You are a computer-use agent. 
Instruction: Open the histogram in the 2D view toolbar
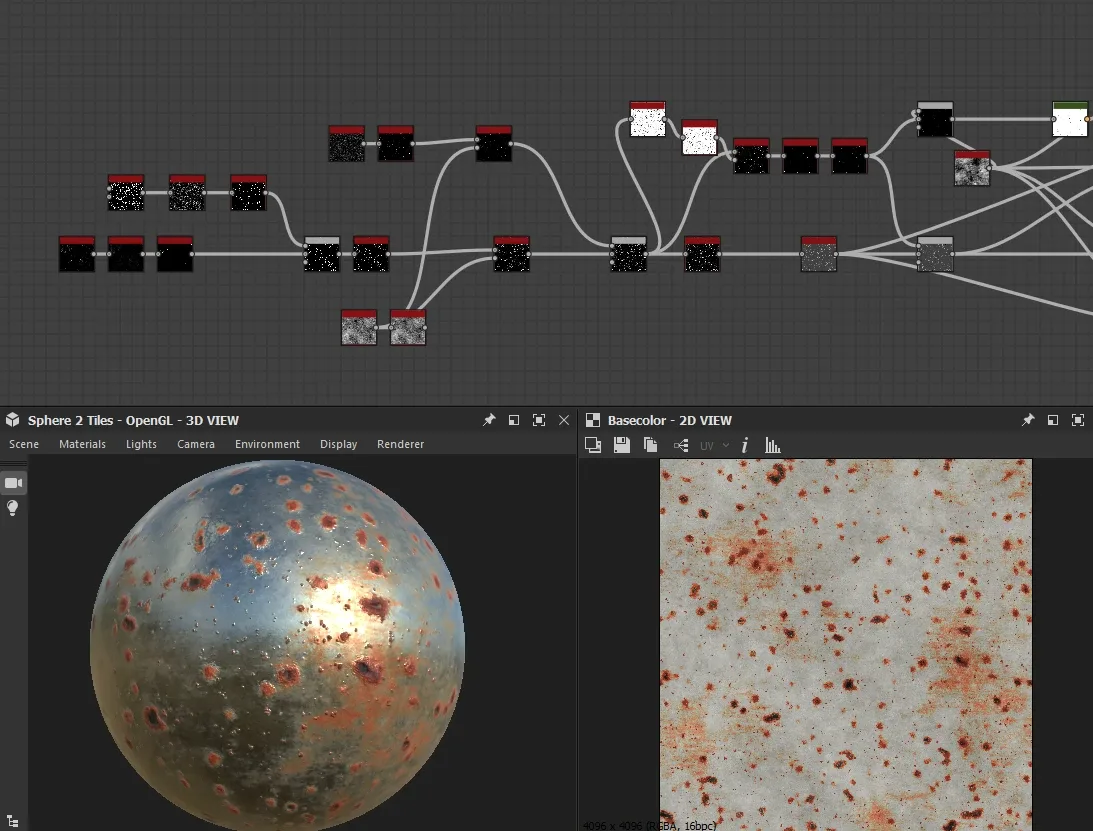click(x=772, y=445)
